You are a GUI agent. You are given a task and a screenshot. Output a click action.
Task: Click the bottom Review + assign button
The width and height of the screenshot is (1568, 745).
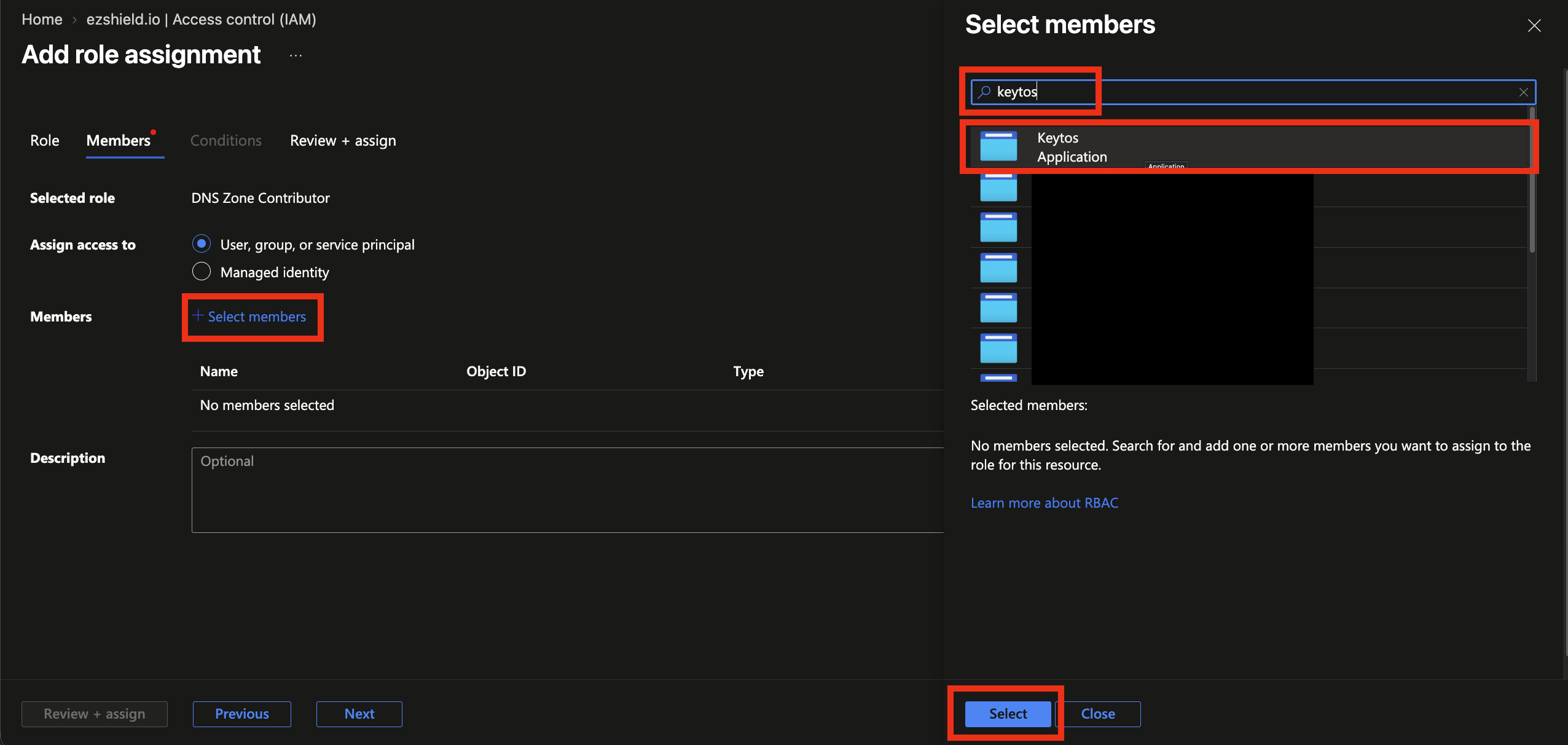tap(95, 714)
